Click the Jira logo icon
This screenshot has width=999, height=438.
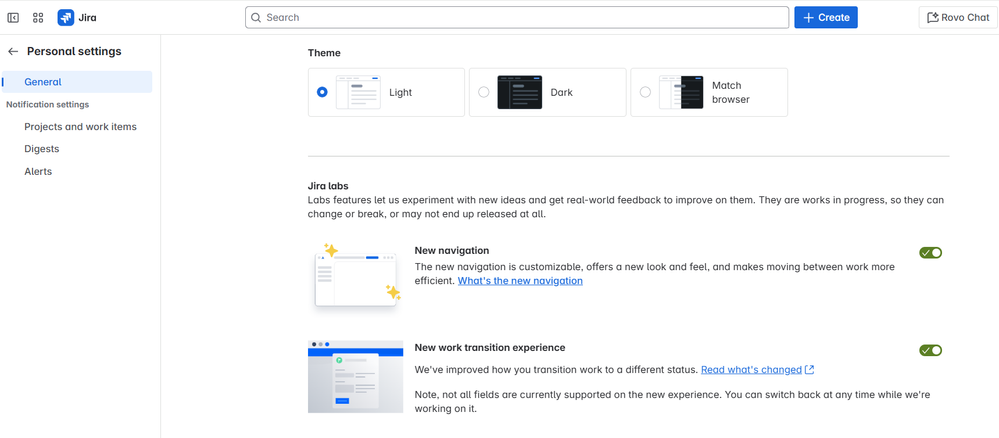pyautogui.click(x=66, y=18)
